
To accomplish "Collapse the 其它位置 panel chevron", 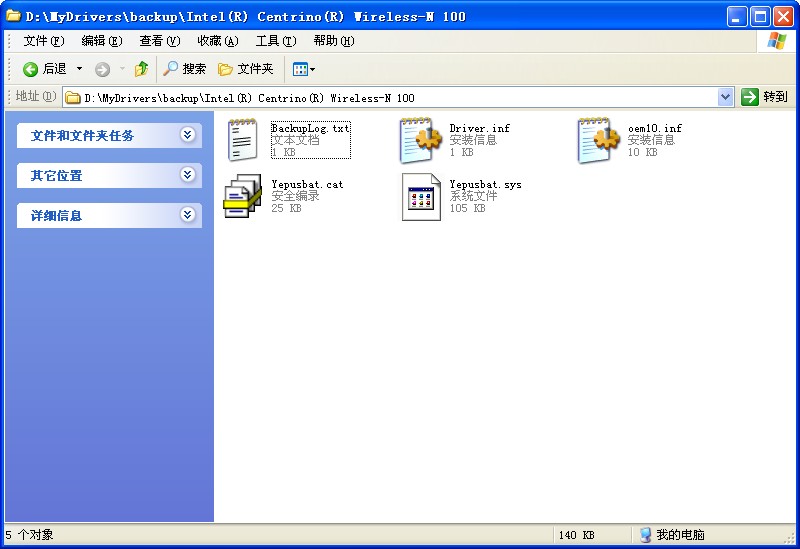I will pyautogui.click(x=188, y=175).
